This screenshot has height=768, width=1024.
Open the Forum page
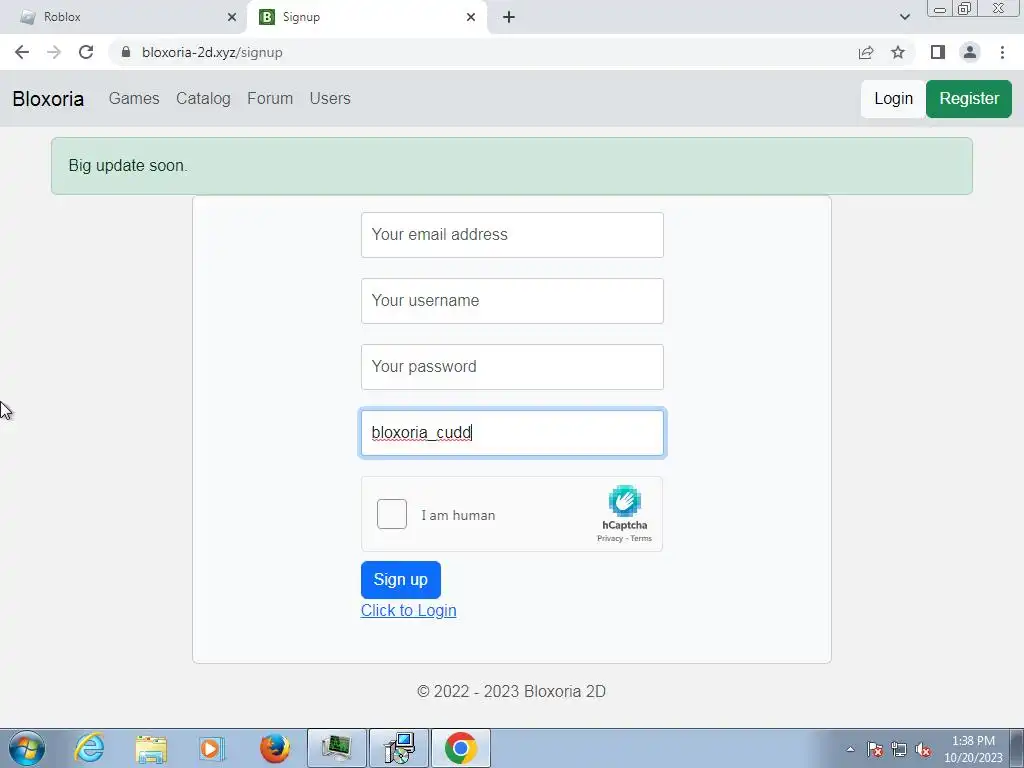pyautogui.click(x=270, y=99)
